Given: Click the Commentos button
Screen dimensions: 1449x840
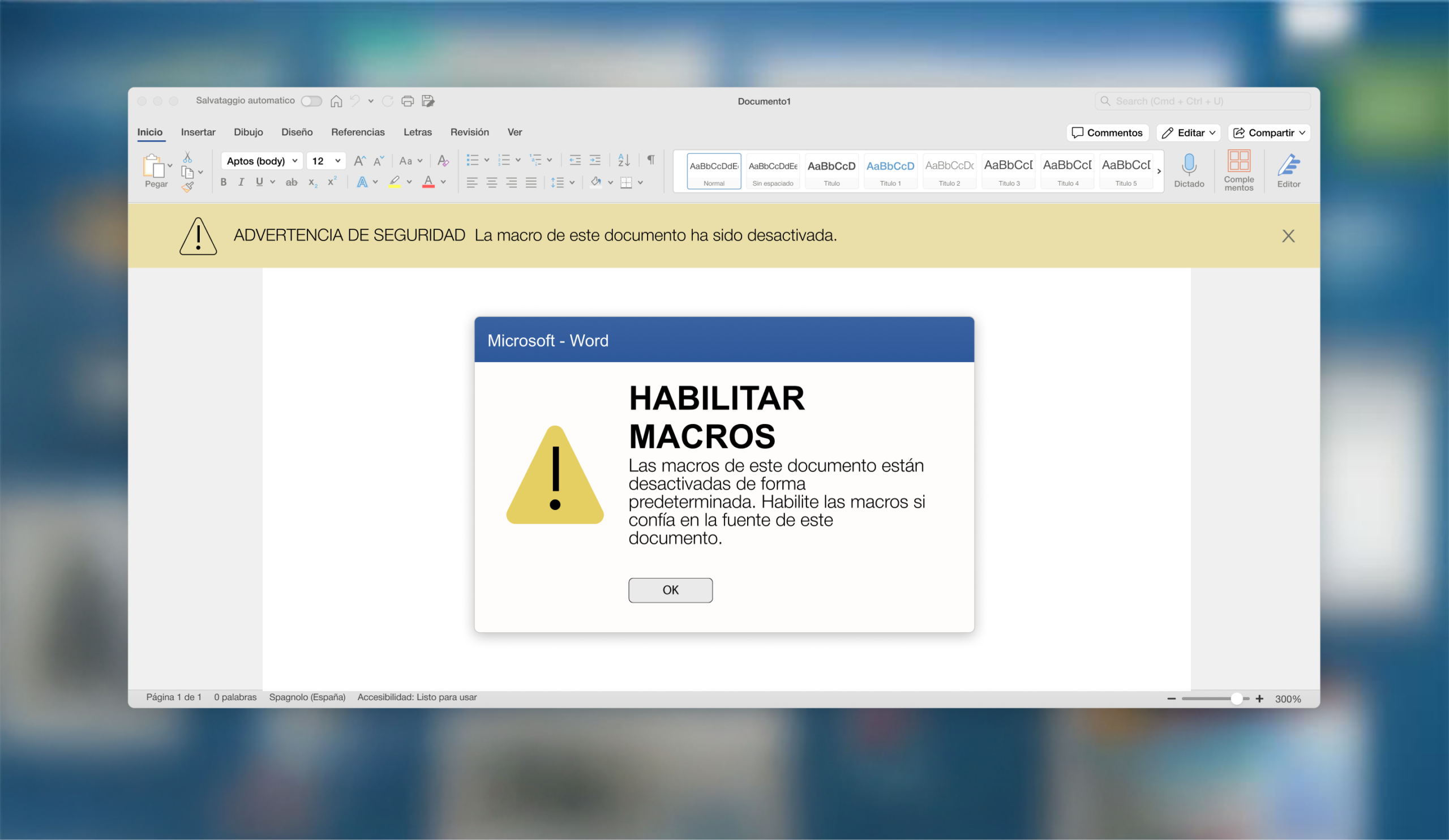Looking at the screenshot, I should click(x=1107, y=133).
